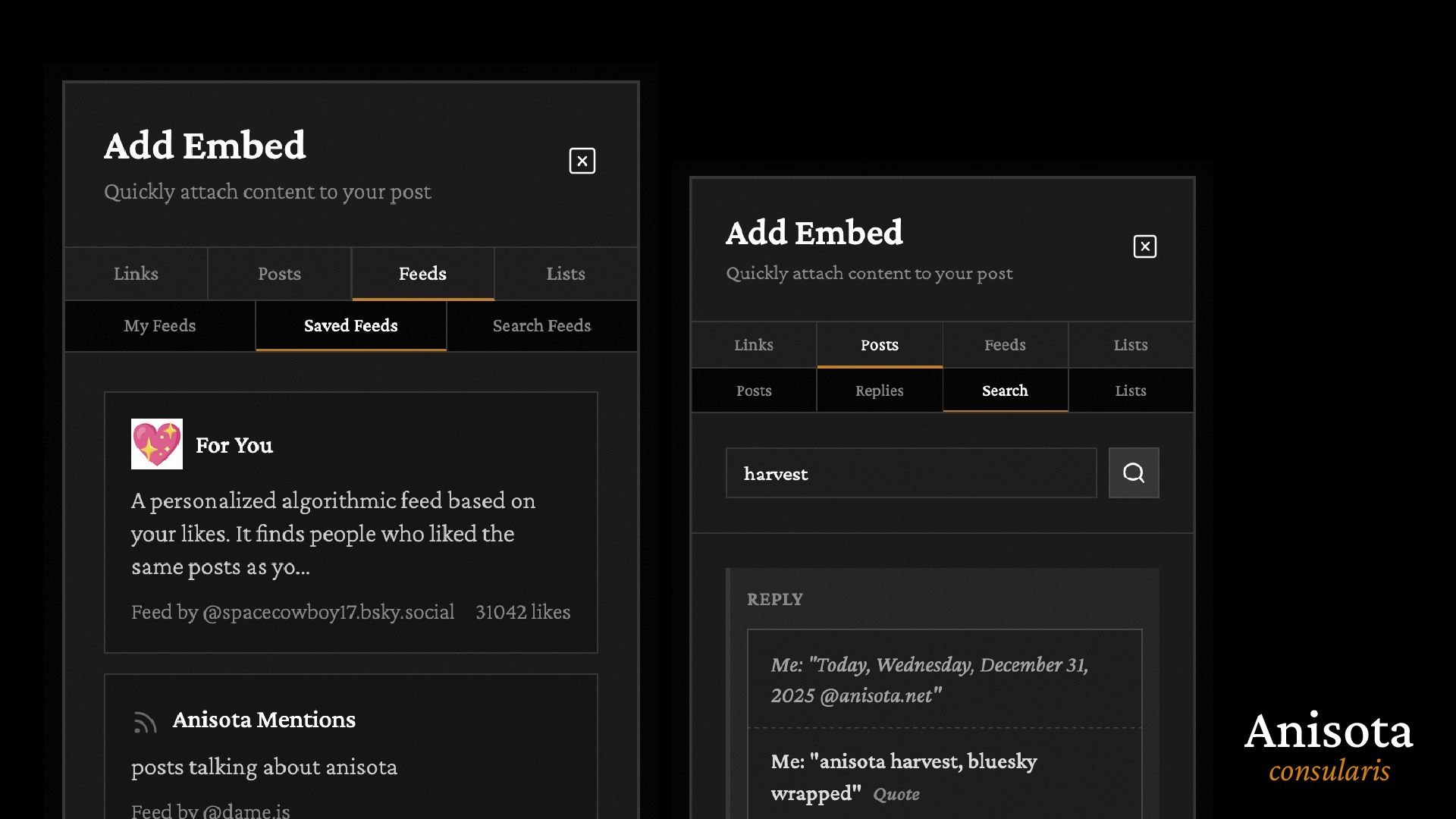The width and height of the screenshot is (1456, 819).
Task: Switch to Posts tab in left dialog
Action: 279,274
